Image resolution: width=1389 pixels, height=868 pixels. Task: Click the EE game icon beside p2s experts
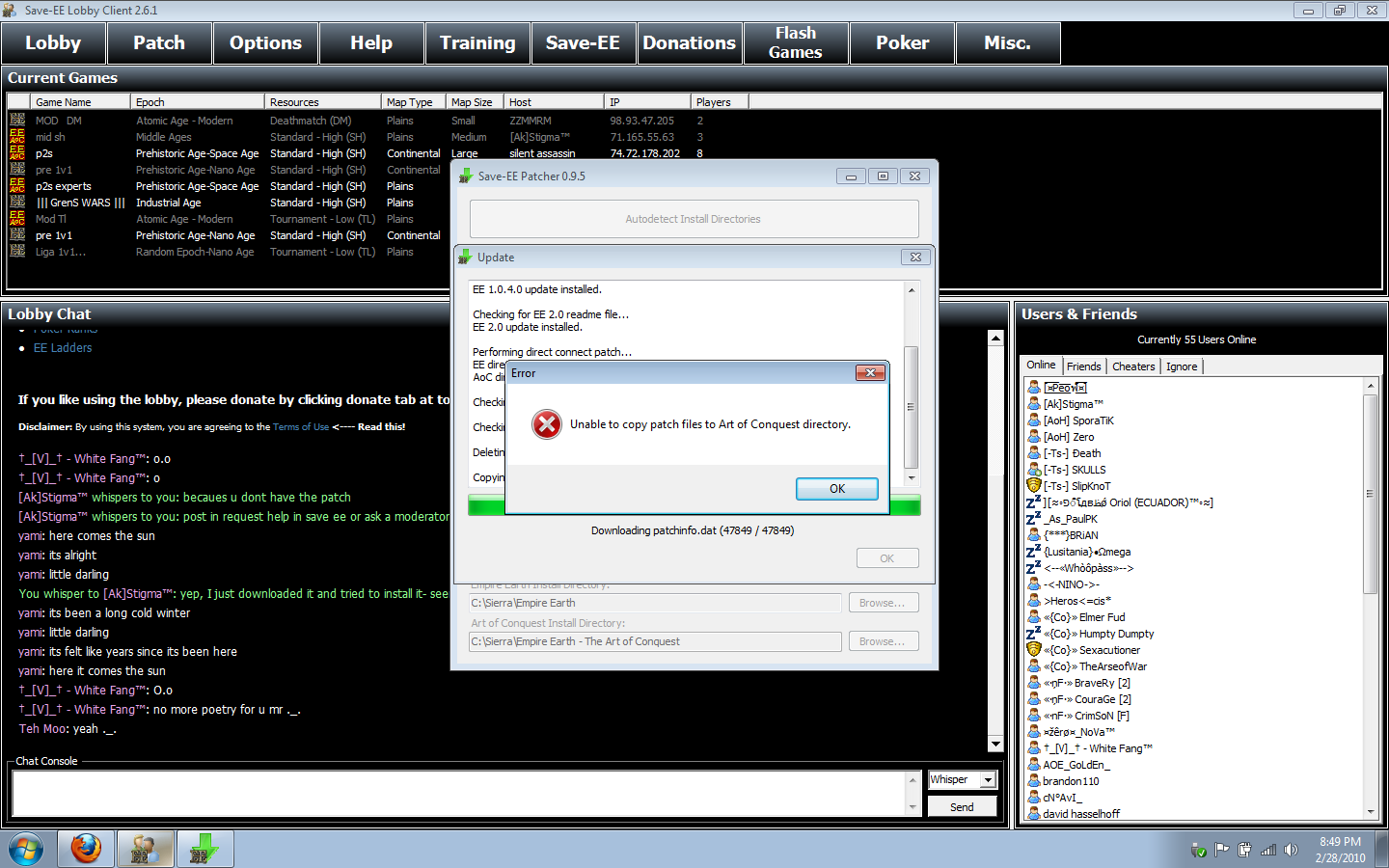click(x=17, y=186)
